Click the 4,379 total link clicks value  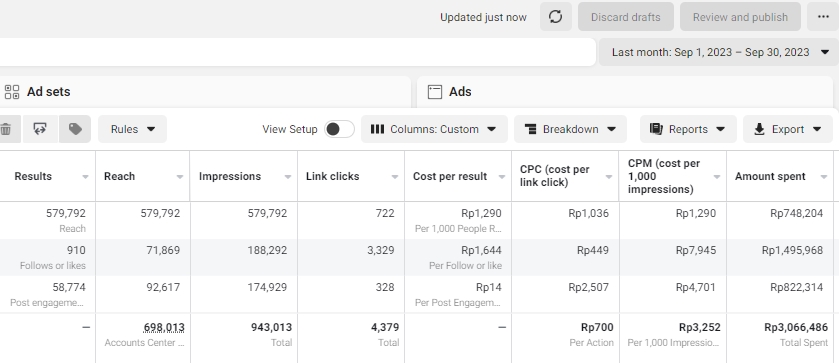[385, 327]
